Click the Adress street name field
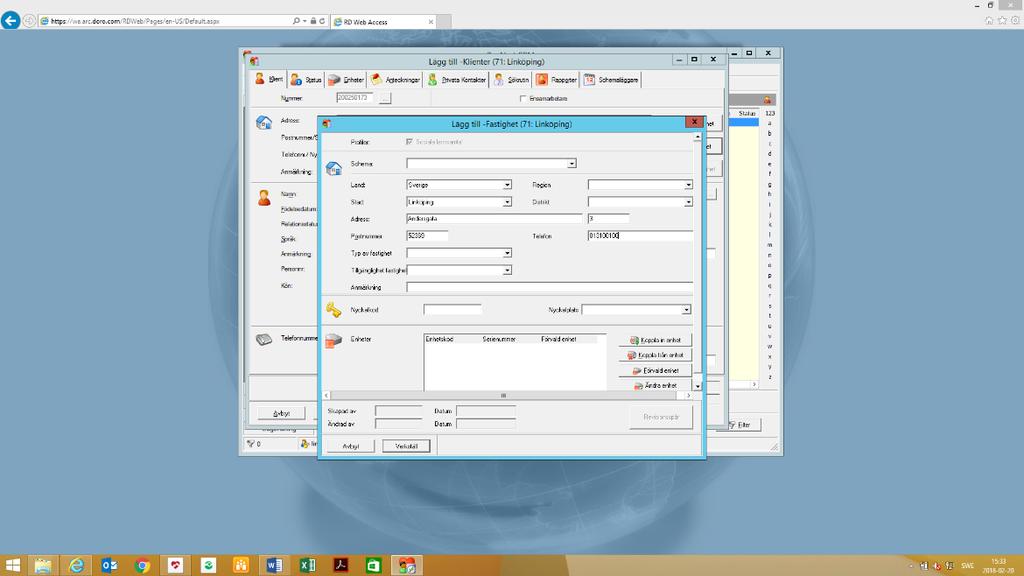Screen dimensions: 1024x576 [x=494, y=219]
